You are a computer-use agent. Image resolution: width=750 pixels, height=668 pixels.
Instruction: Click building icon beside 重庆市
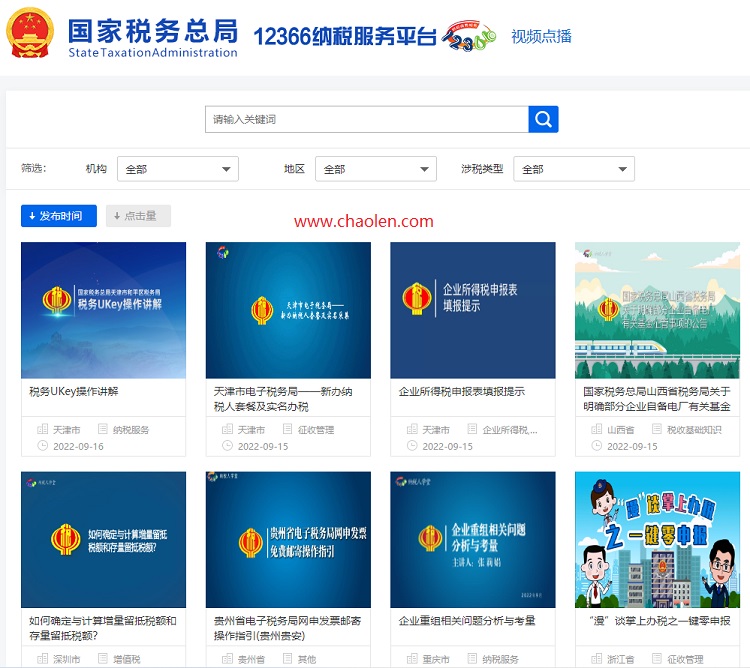(x=412, y=658)
